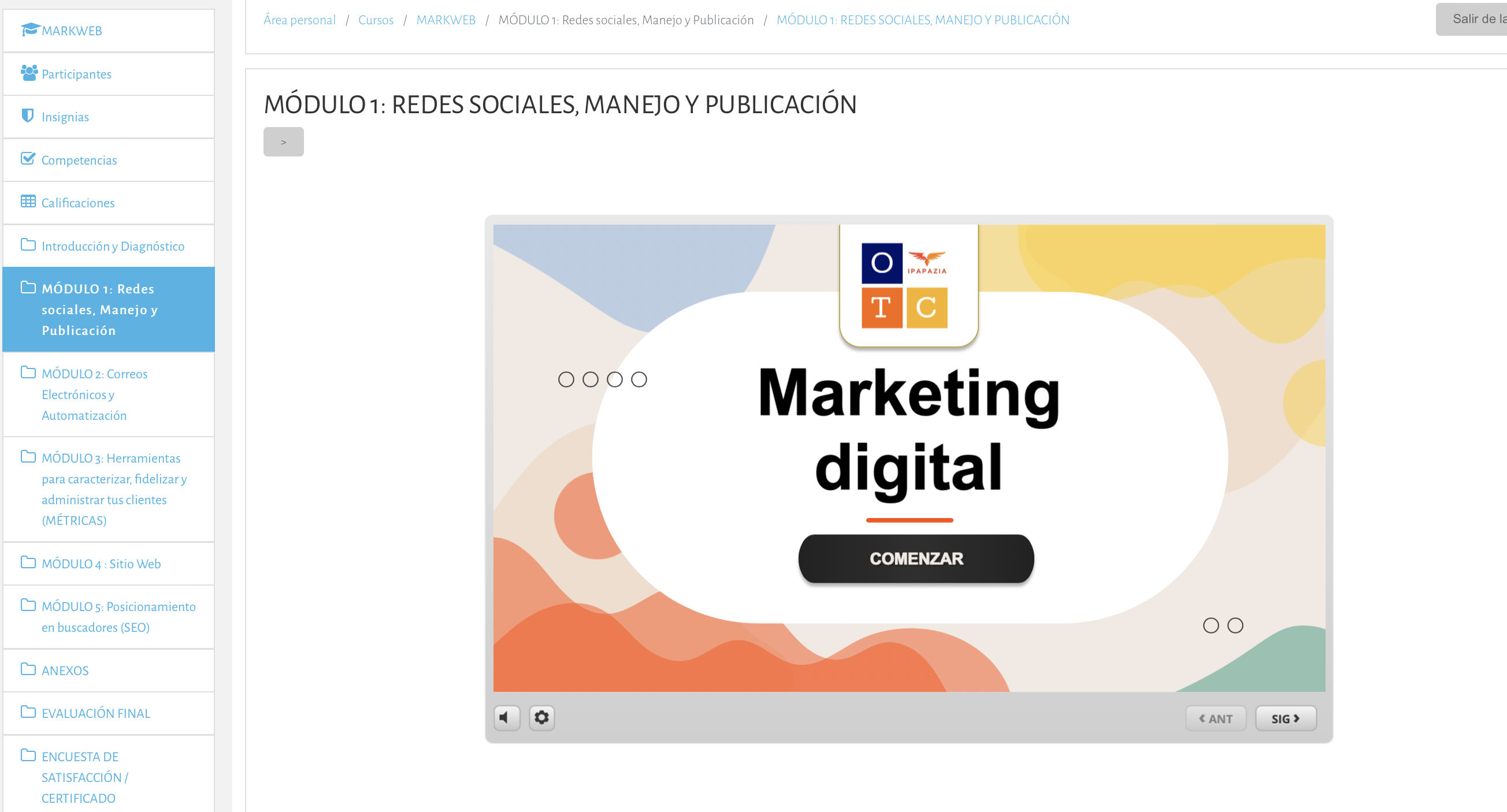Viewport: 1507px width, 812px height.
Task: Click the Salir de la actividad button
Action: tap(1472, 19)
